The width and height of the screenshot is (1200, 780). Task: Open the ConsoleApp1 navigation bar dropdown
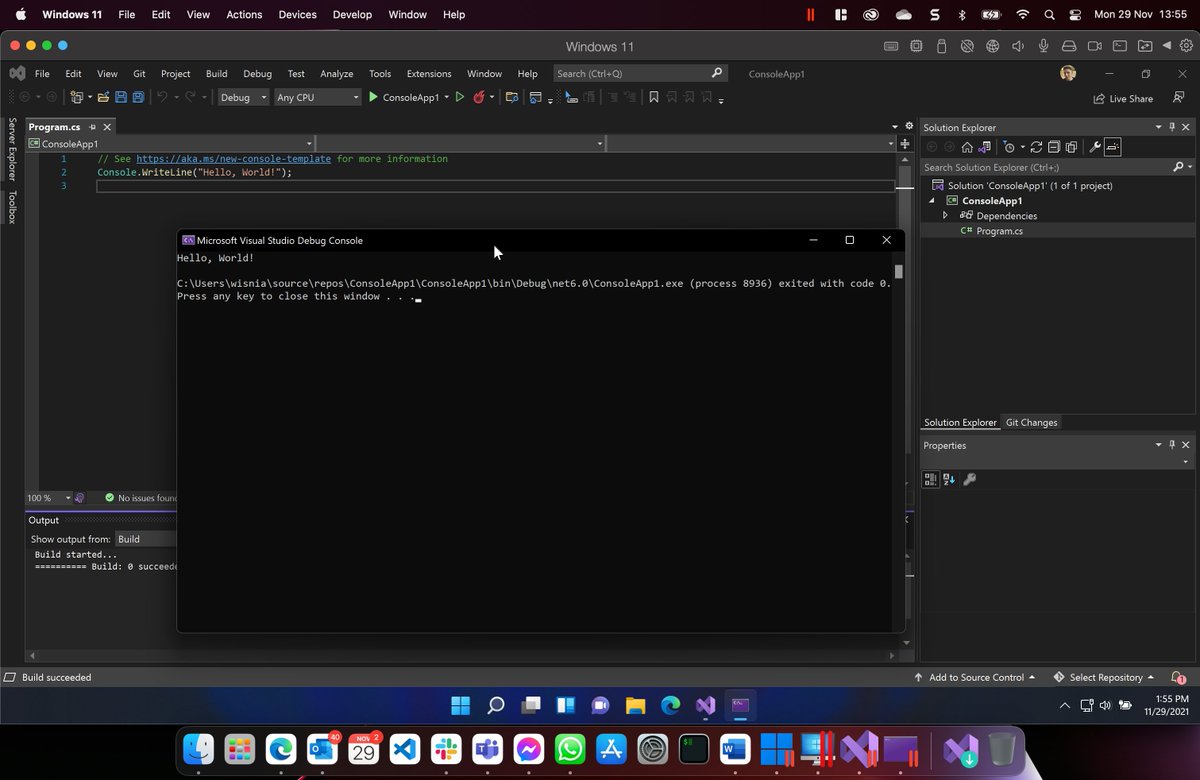click(x=170, y=144)
